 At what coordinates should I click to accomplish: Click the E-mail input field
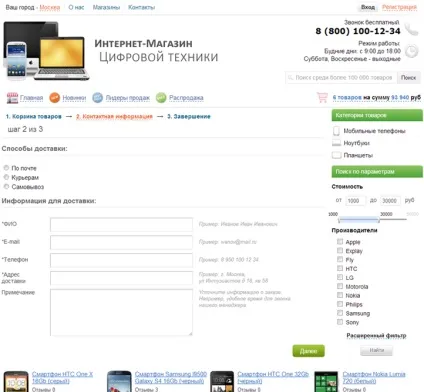121,242
